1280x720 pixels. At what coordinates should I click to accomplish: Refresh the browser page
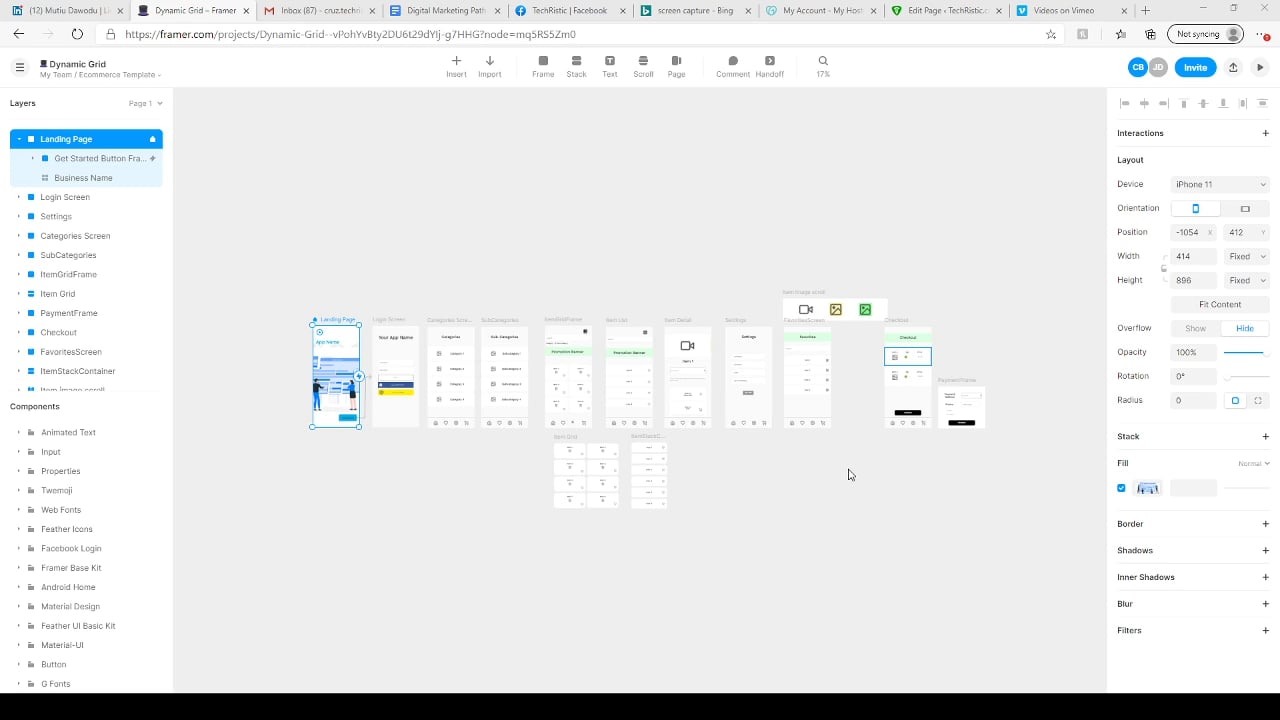pyautogui.click(x=77, y=34)
